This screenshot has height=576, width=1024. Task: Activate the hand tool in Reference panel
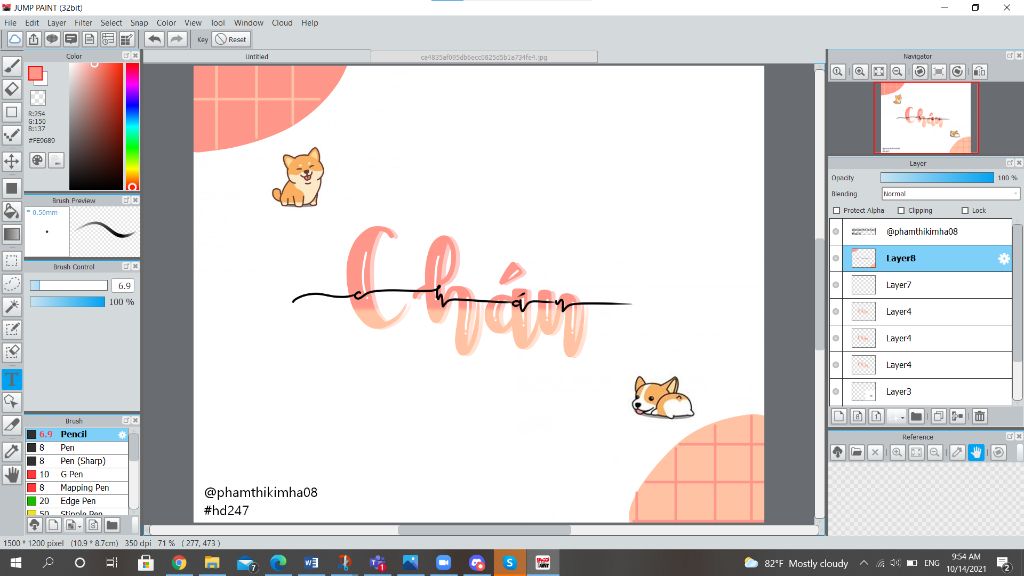976,452
